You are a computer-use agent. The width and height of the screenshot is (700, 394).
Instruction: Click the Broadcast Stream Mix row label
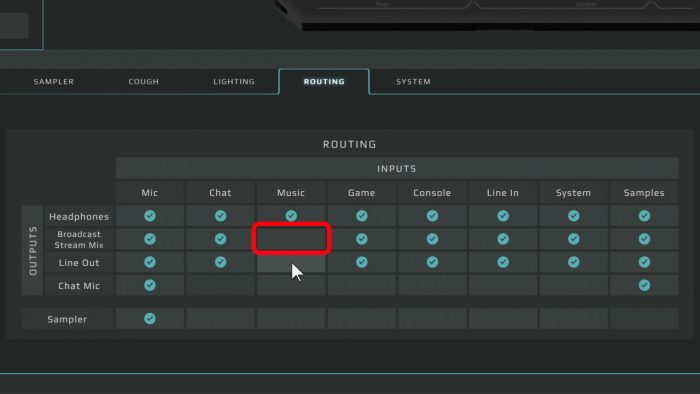click(x=79, y=240)
